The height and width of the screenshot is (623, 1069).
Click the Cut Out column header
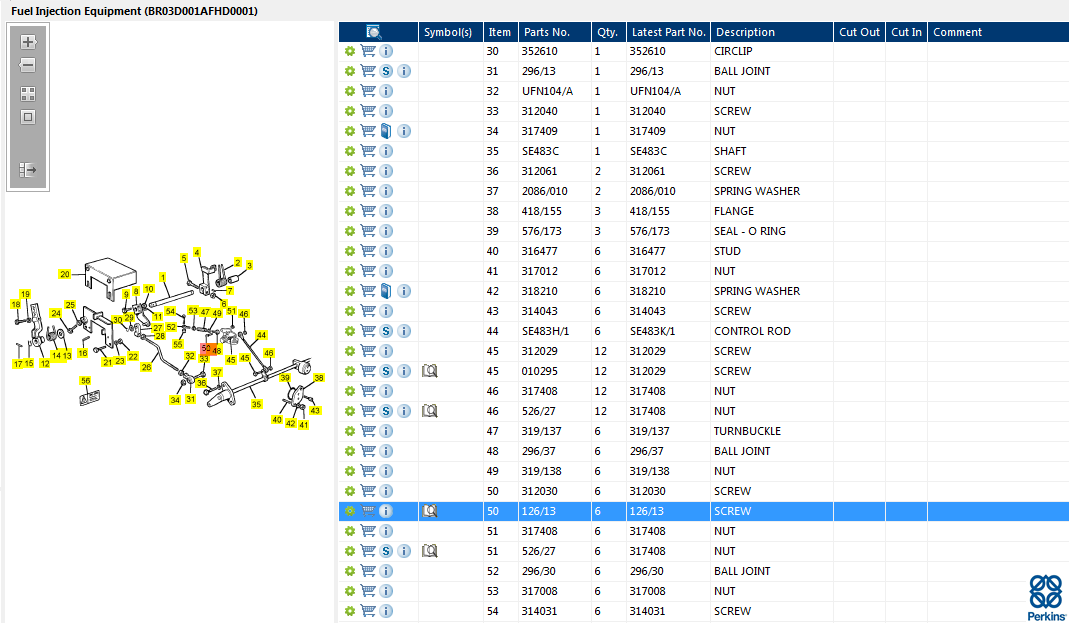(x=859, y=32)
